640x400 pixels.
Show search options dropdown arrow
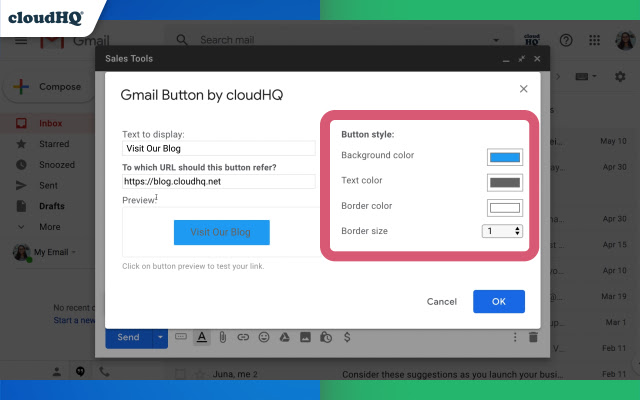(x=496, y=40)
